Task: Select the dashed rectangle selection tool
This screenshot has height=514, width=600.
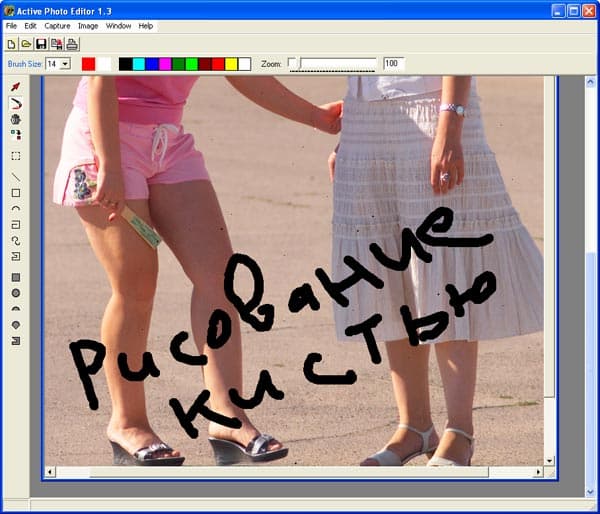Action: pyautogui.click(x=16, y=156)
